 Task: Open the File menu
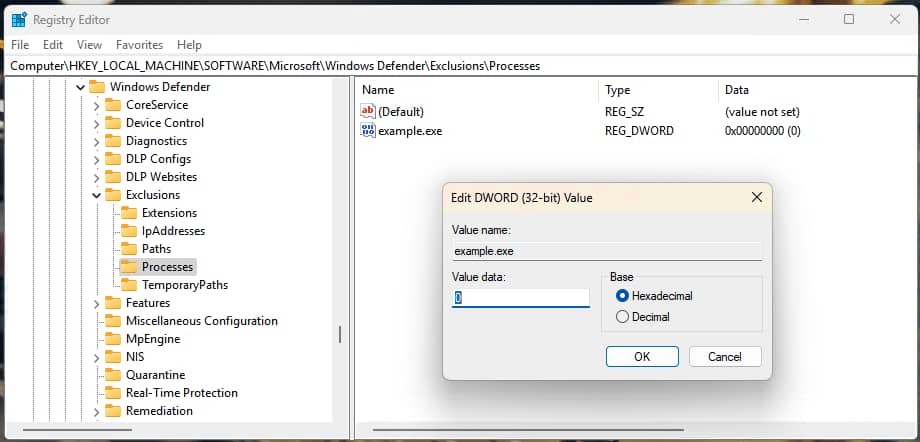(20, 45)
